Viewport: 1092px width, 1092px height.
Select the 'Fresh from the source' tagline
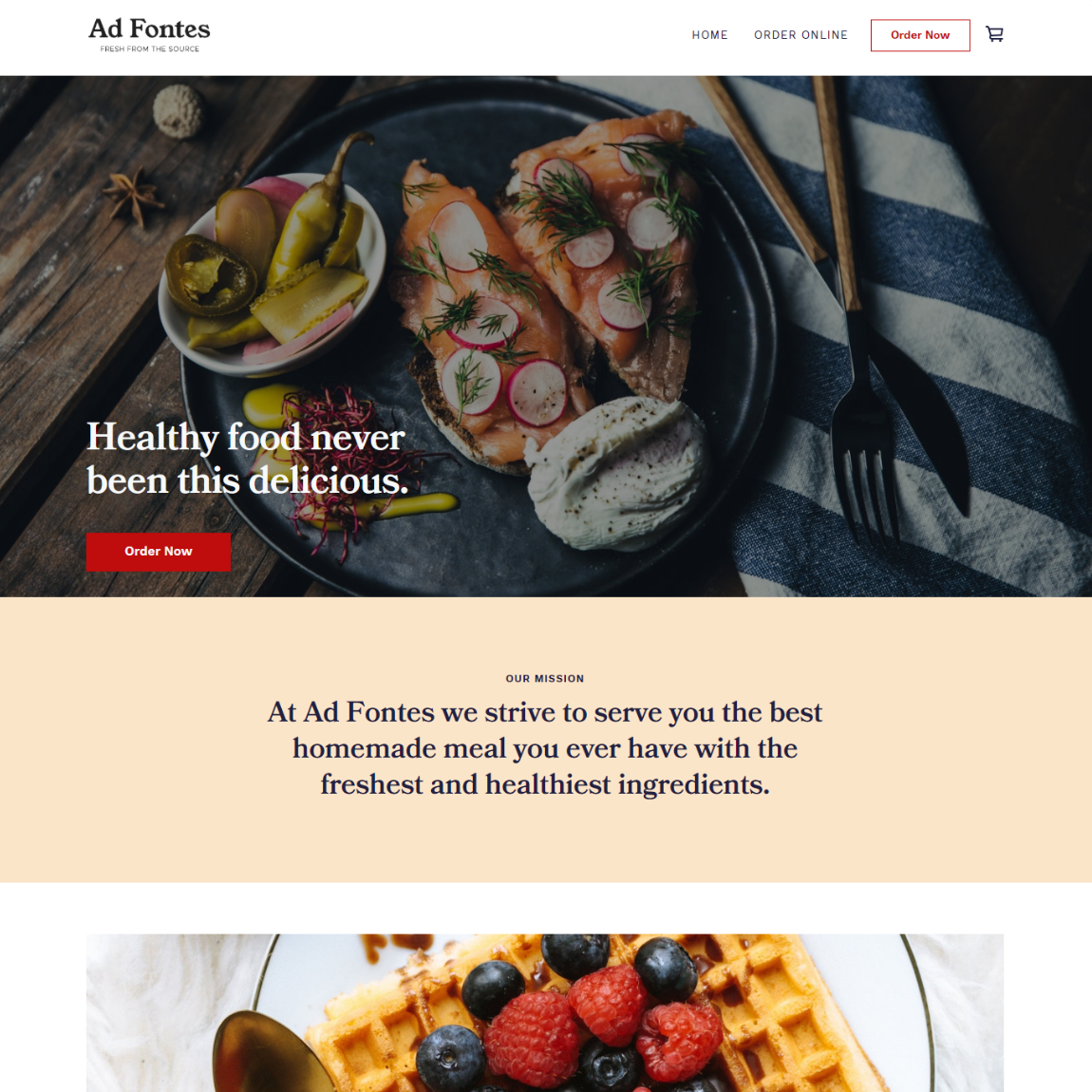pyautogui.click(x=150, y=48)
